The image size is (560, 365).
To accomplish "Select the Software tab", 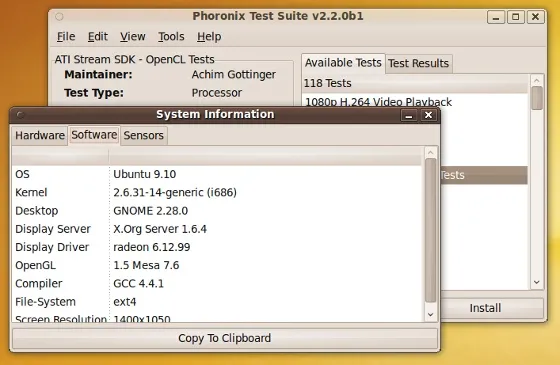I will (94, 135).
